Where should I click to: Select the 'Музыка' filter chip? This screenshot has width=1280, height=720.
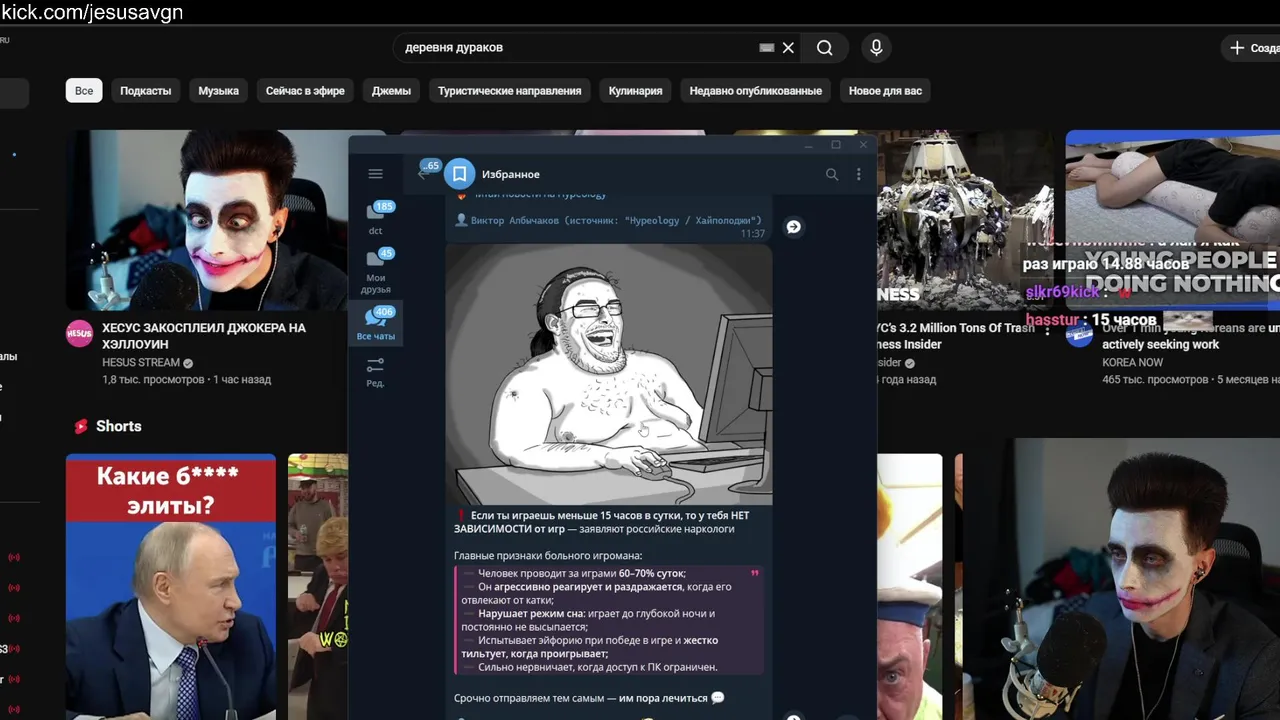[x=218, y=90]
